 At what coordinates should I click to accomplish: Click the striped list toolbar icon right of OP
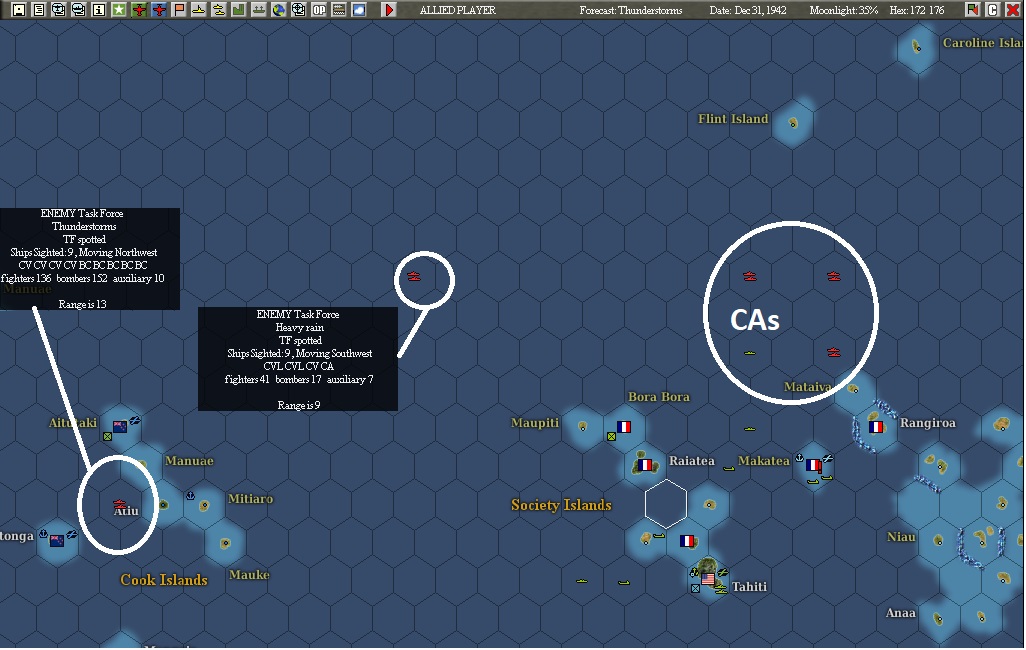(x=339, y=10)
